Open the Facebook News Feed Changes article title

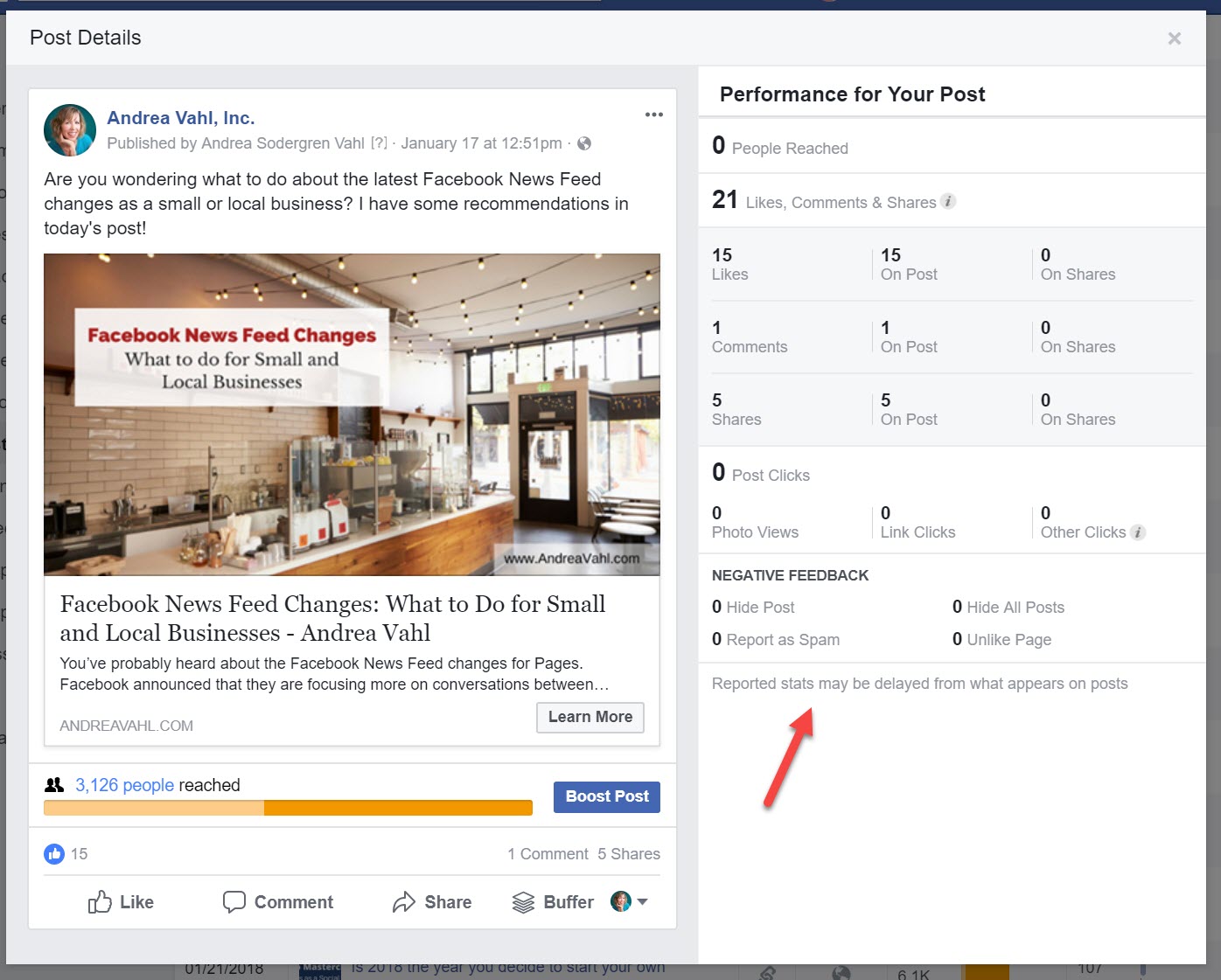coord(332,618)
